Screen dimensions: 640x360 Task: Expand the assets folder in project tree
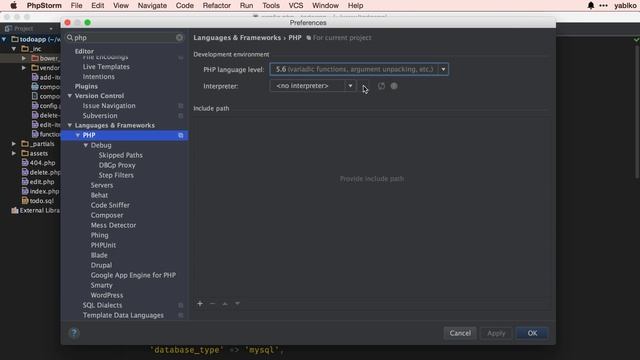[x=14, y=153]
